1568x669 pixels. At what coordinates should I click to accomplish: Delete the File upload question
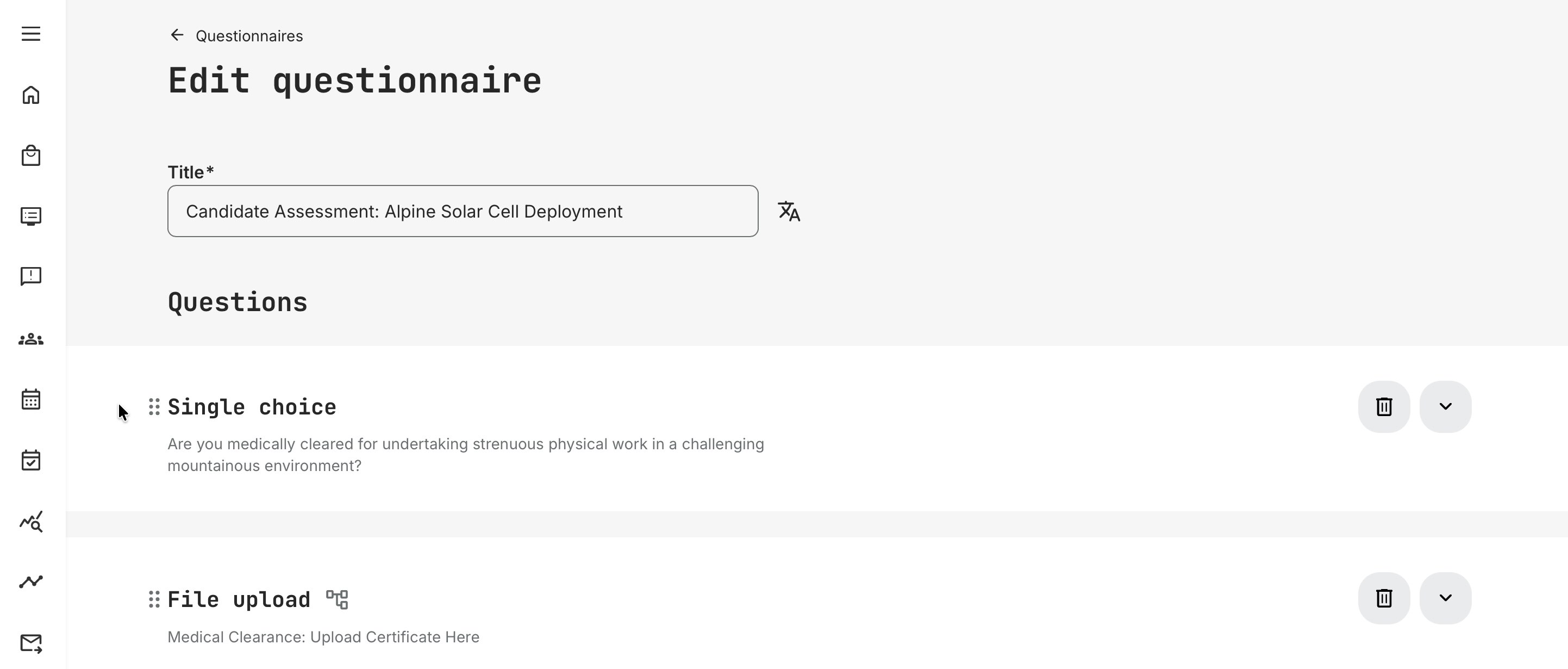tap(1384, 598)
